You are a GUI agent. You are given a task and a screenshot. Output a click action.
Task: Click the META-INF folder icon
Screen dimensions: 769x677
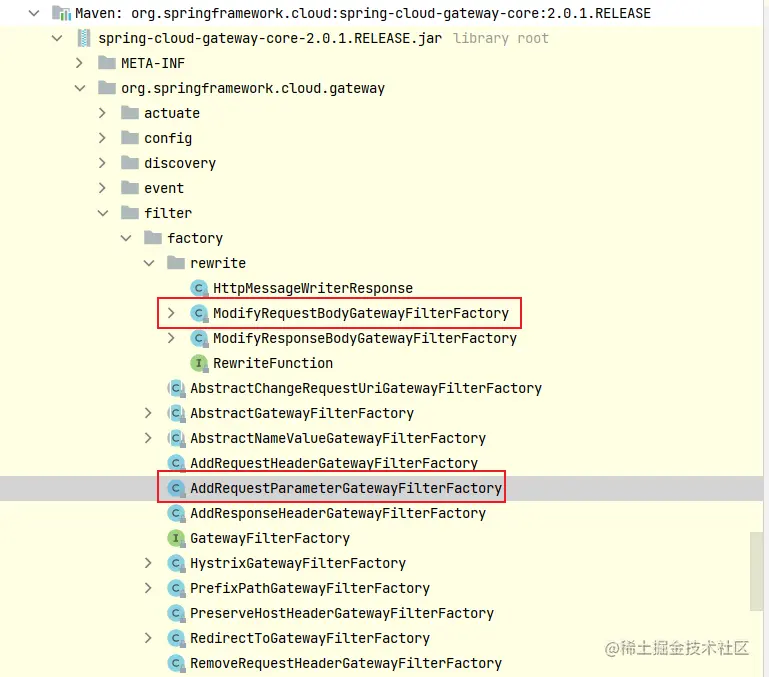pos(107,63)
